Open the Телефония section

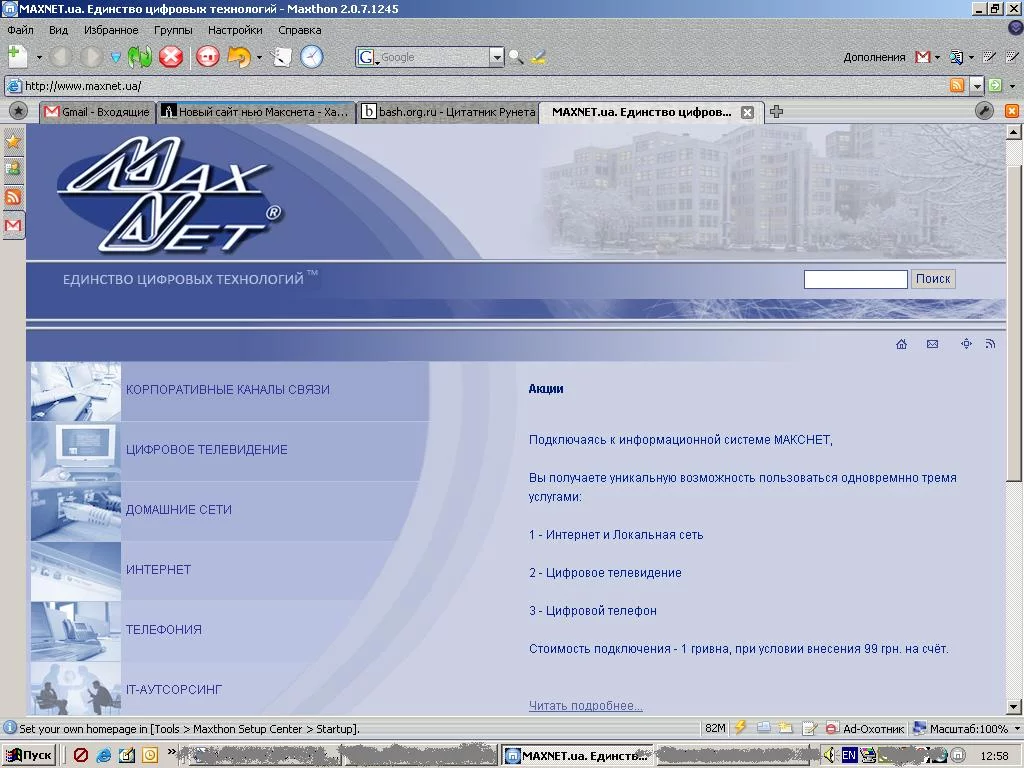click(164, 630)
